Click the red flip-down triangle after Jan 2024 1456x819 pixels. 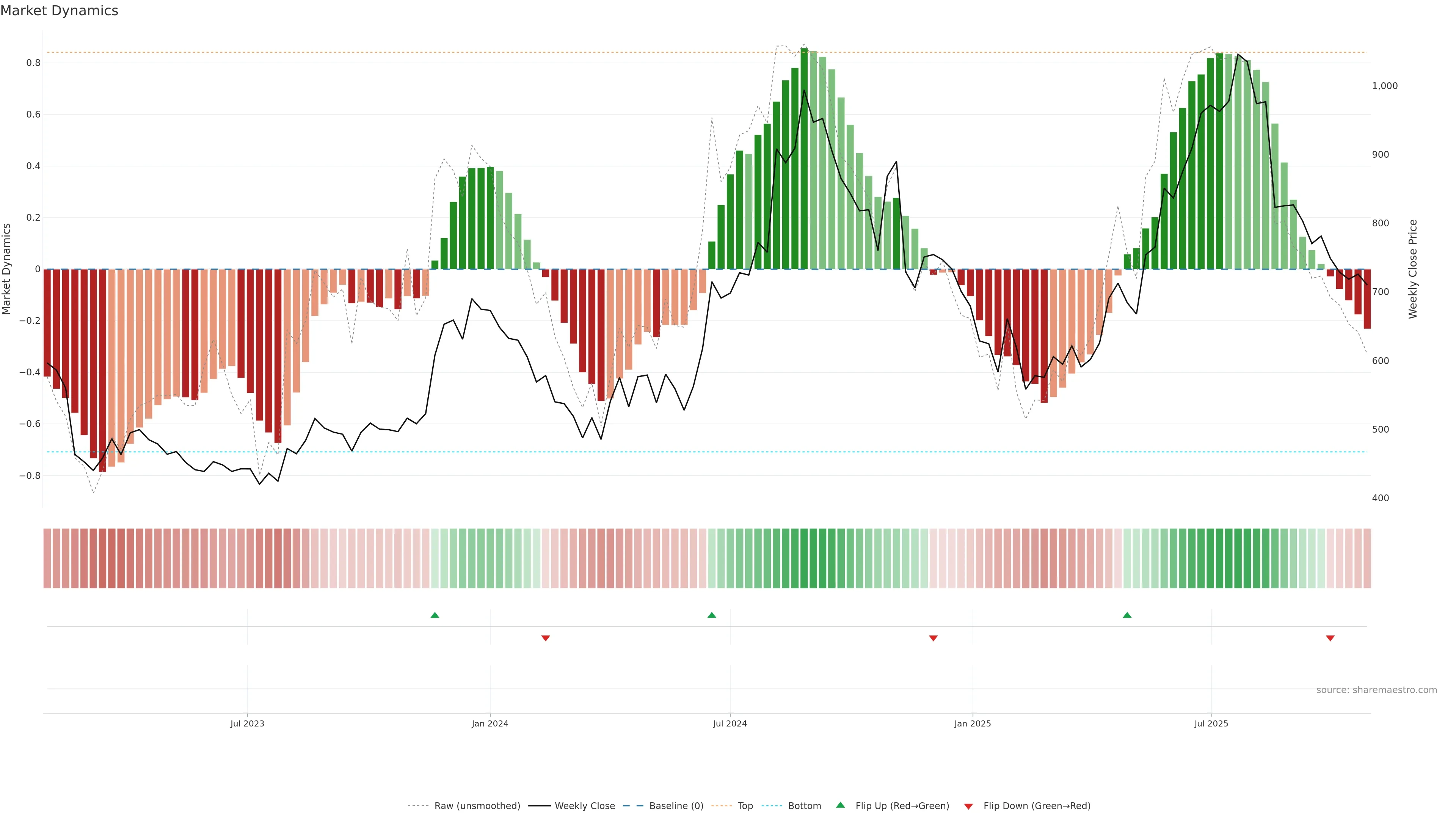click(x=546, y=638)
